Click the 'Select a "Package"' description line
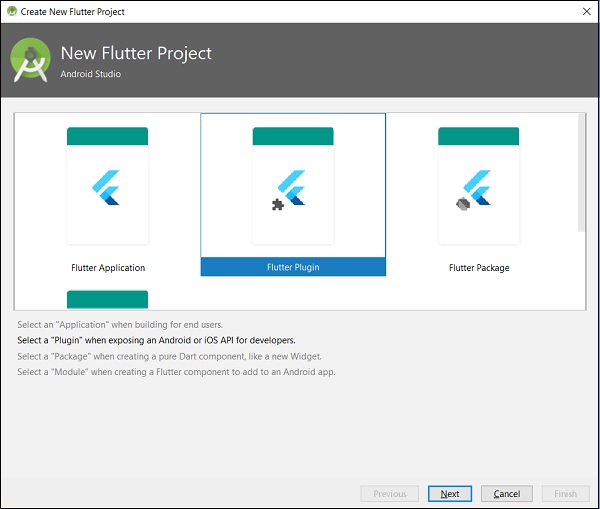The height and width of the screenshot is (509, 600). click(169, 356)
